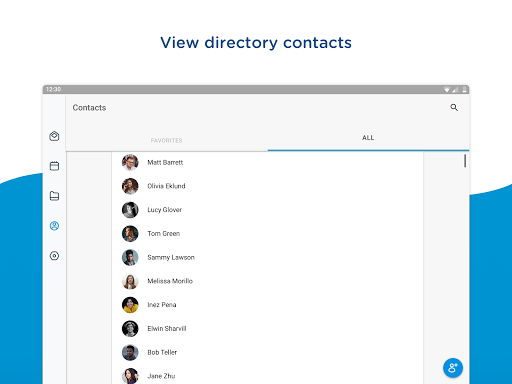The image size is (512, 384).
Task: Switch to the All tab
Action: point(368,137)
